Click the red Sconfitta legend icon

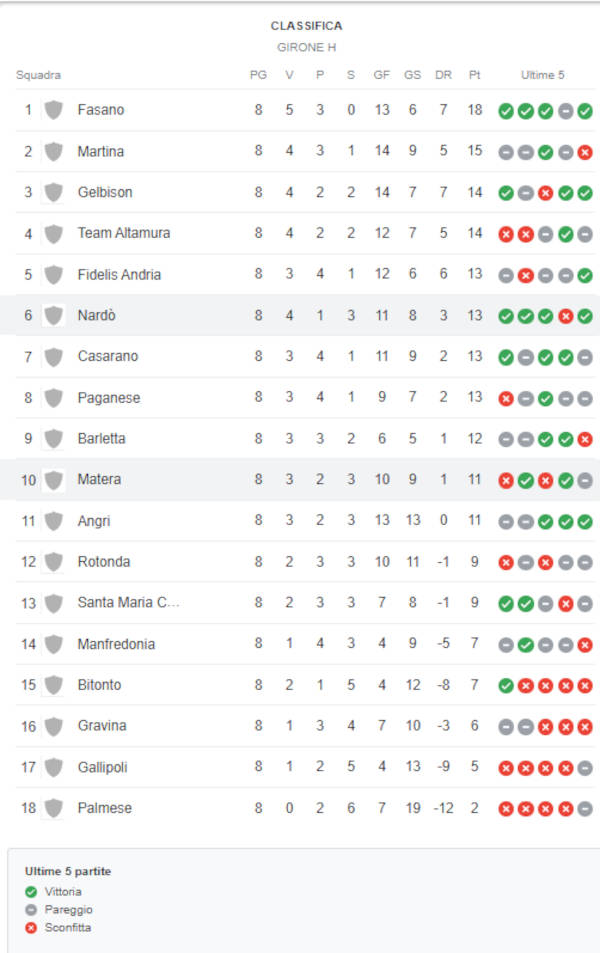pyautogui.click(x=31, y=927)
